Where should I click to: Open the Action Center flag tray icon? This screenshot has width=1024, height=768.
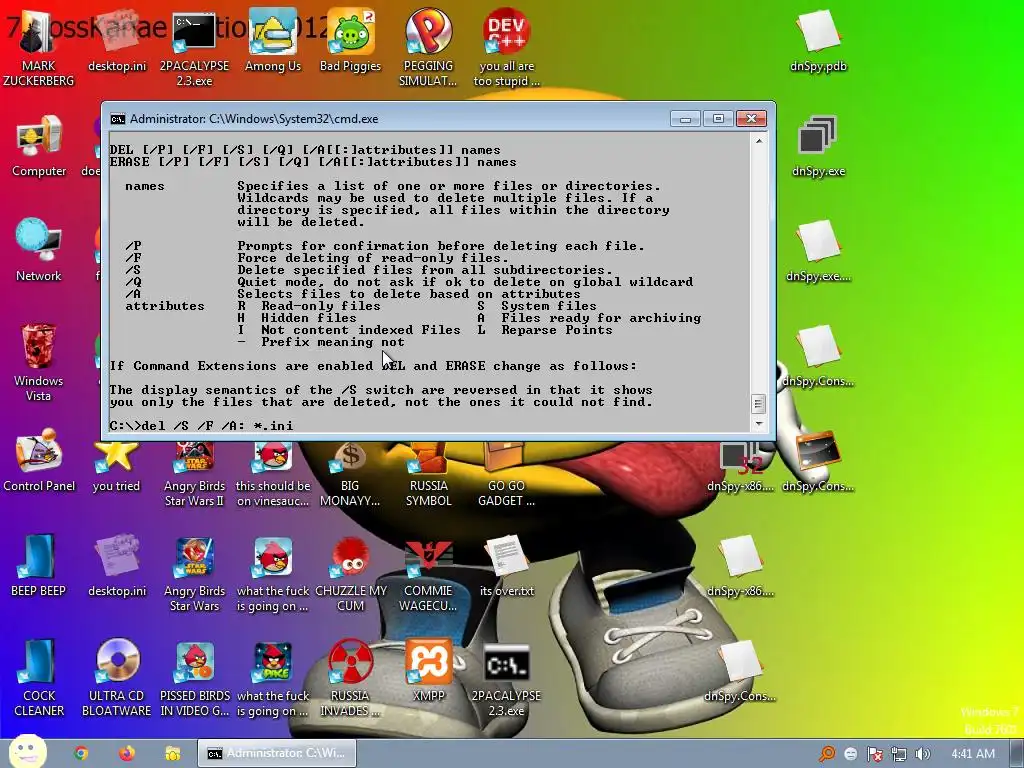coord(875,754)
